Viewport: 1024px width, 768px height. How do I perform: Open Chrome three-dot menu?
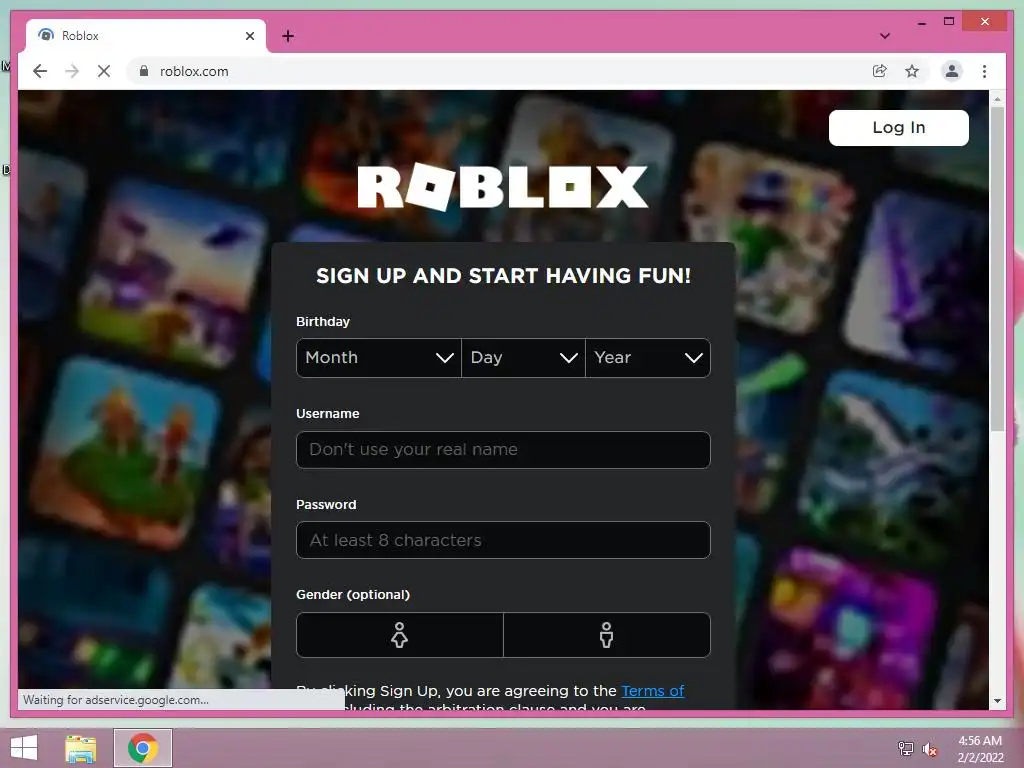point(984,71)
